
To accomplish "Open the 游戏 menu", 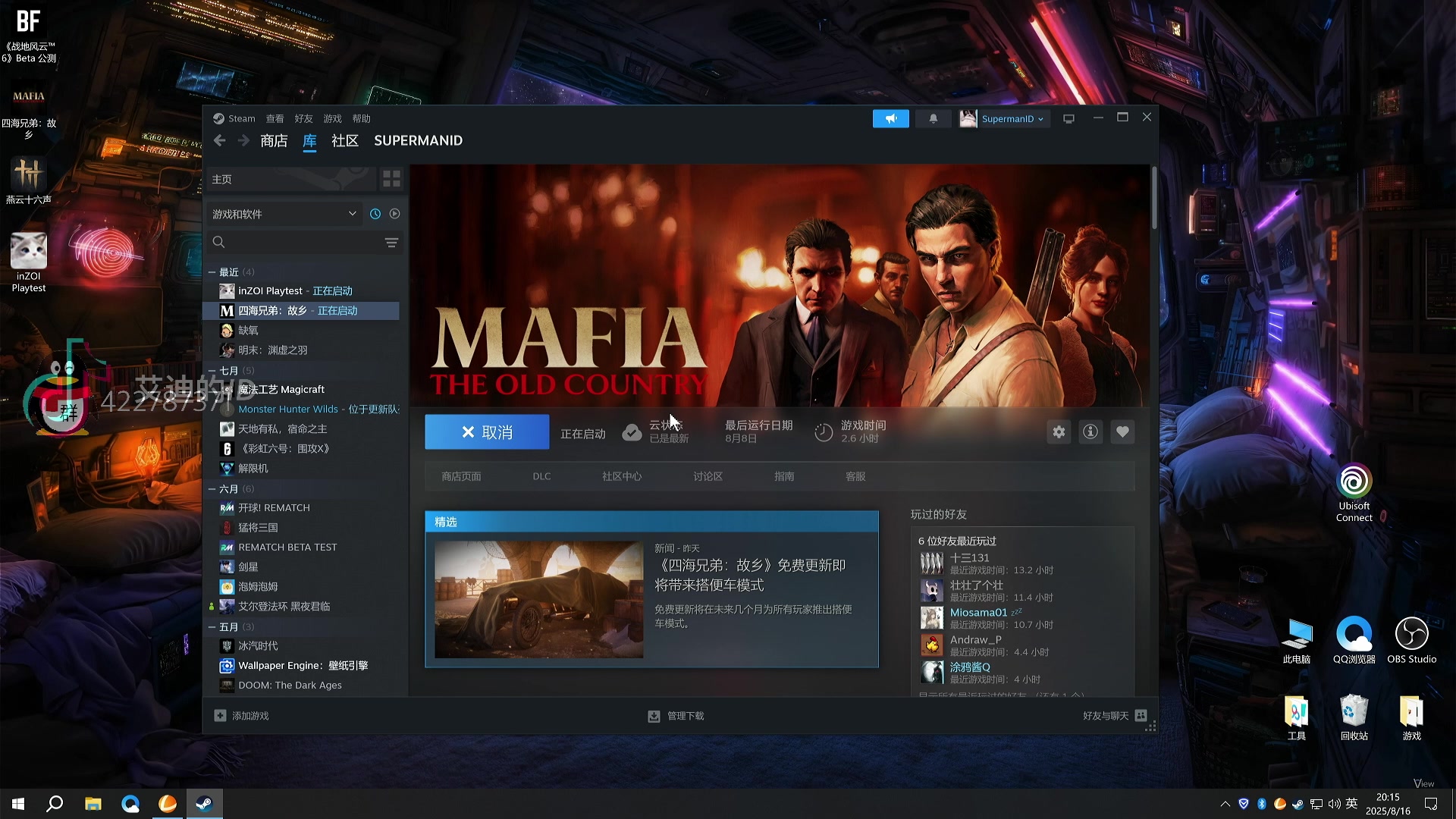I will (x=332, y=118).
